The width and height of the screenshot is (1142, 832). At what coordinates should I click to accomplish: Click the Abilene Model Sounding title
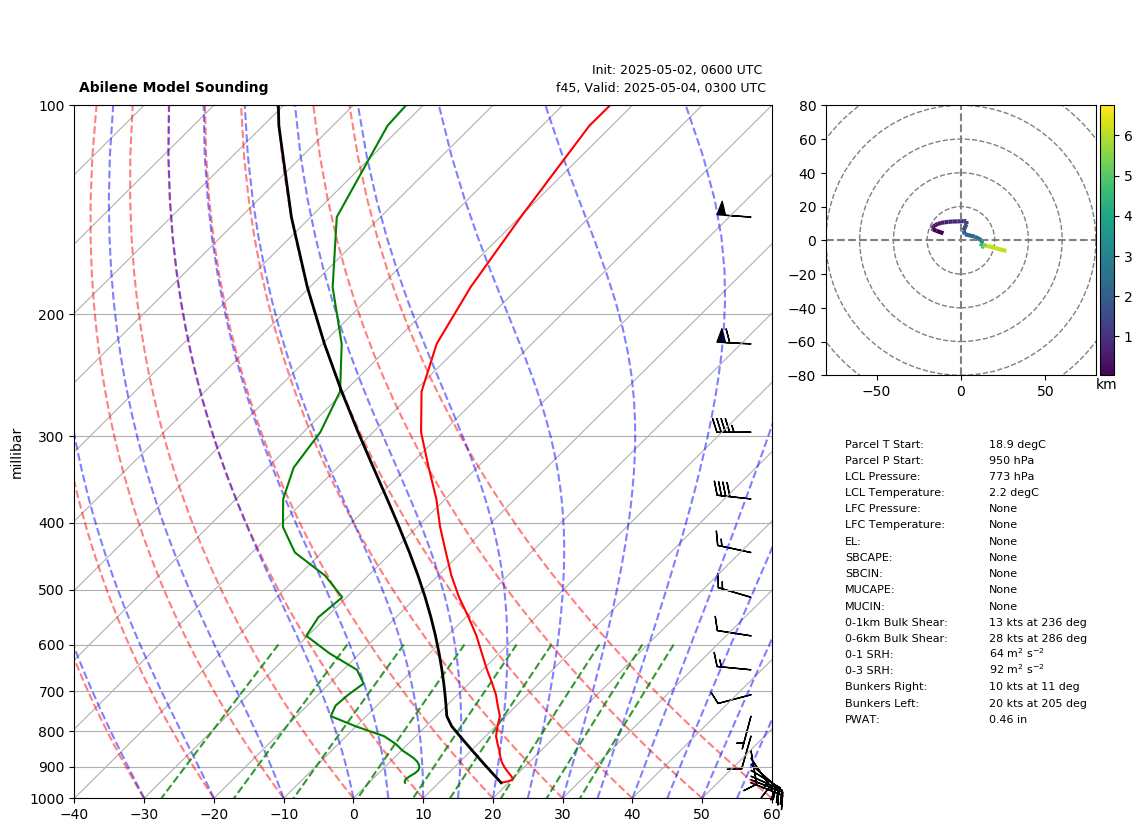click(173, 87)
